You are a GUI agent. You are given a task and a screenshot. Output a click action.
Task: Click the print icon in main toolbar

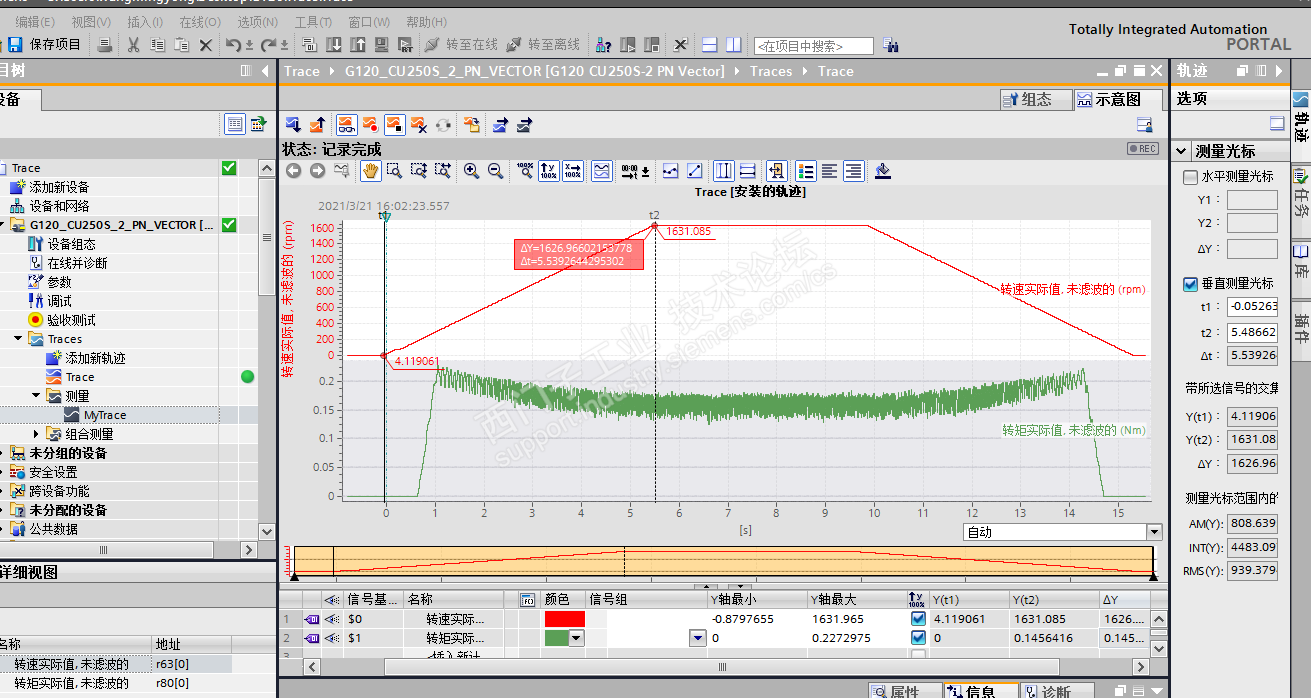105,45
